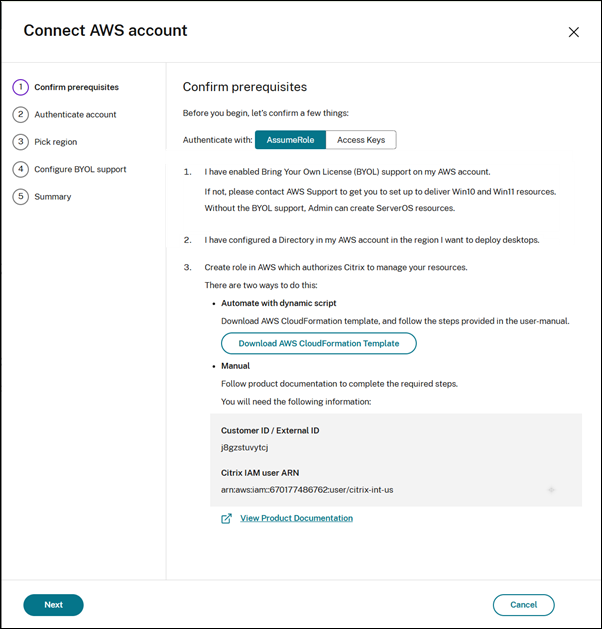This screenshot has height=629, width=602.
Task: Click the step 4 number icon
Action: pos(20,169)
